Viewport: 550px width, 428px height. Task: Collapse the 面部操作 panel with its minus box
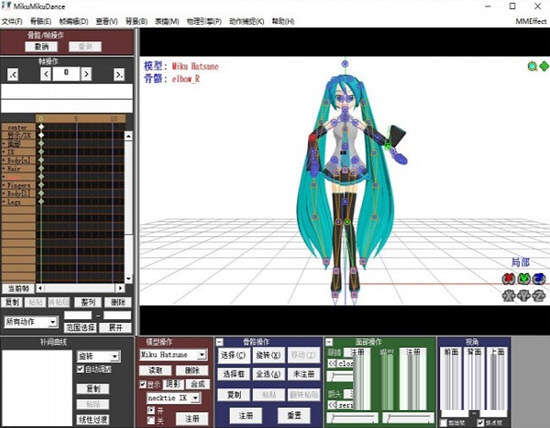tap(329, 342)
